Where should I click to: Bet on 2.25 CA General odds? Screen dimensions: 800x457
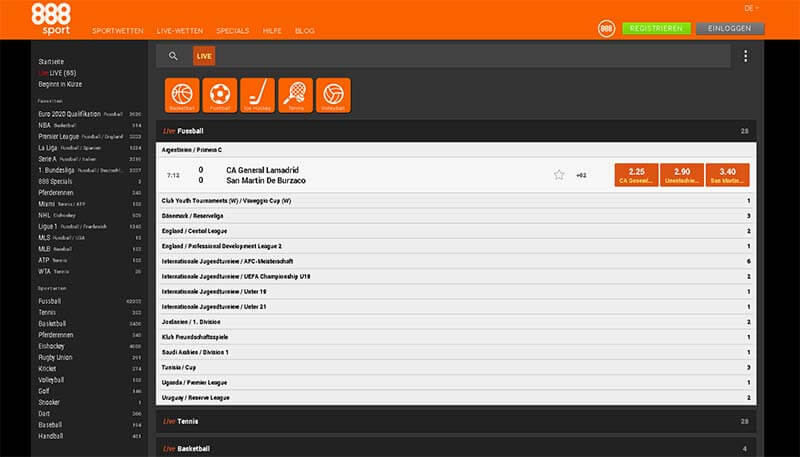pos(636,175)
